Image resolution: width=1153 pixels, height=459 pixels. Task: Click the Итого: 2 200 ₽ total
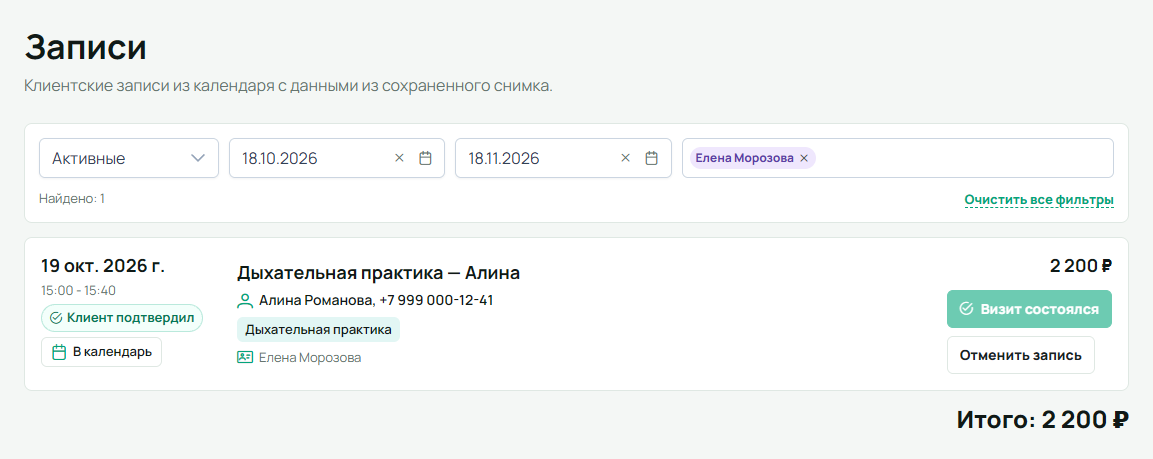pyautogui.click(x=1043, y=420)
